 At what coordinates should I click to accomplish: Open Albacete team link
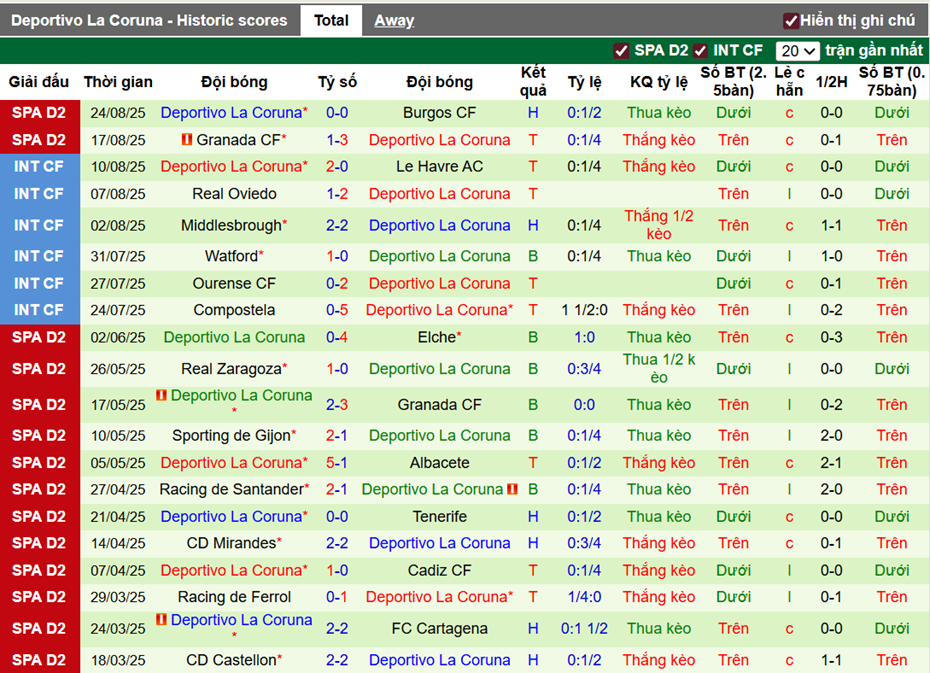click(439, 463)
